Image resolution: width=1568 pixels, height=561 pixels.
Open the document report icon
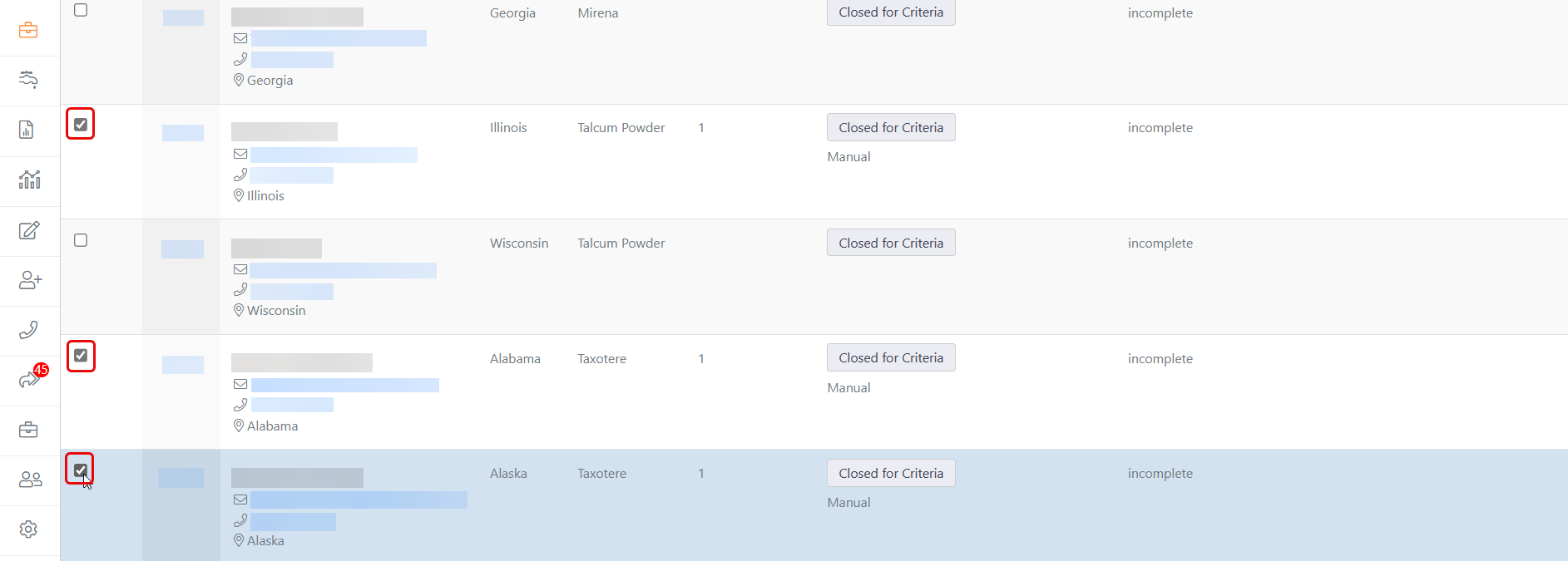click(27, 130)
